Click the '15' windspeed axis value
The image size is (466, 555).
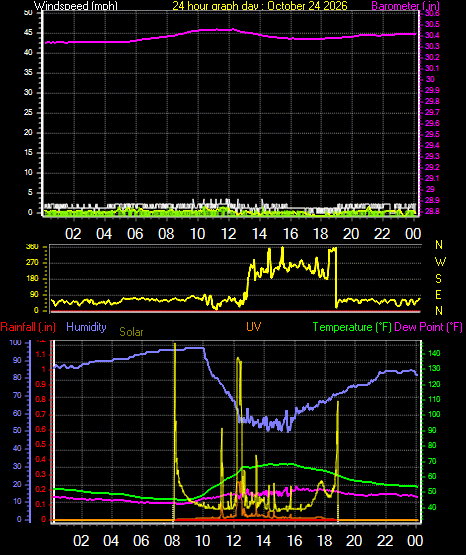pyautogui.click(x=28, y=153)
